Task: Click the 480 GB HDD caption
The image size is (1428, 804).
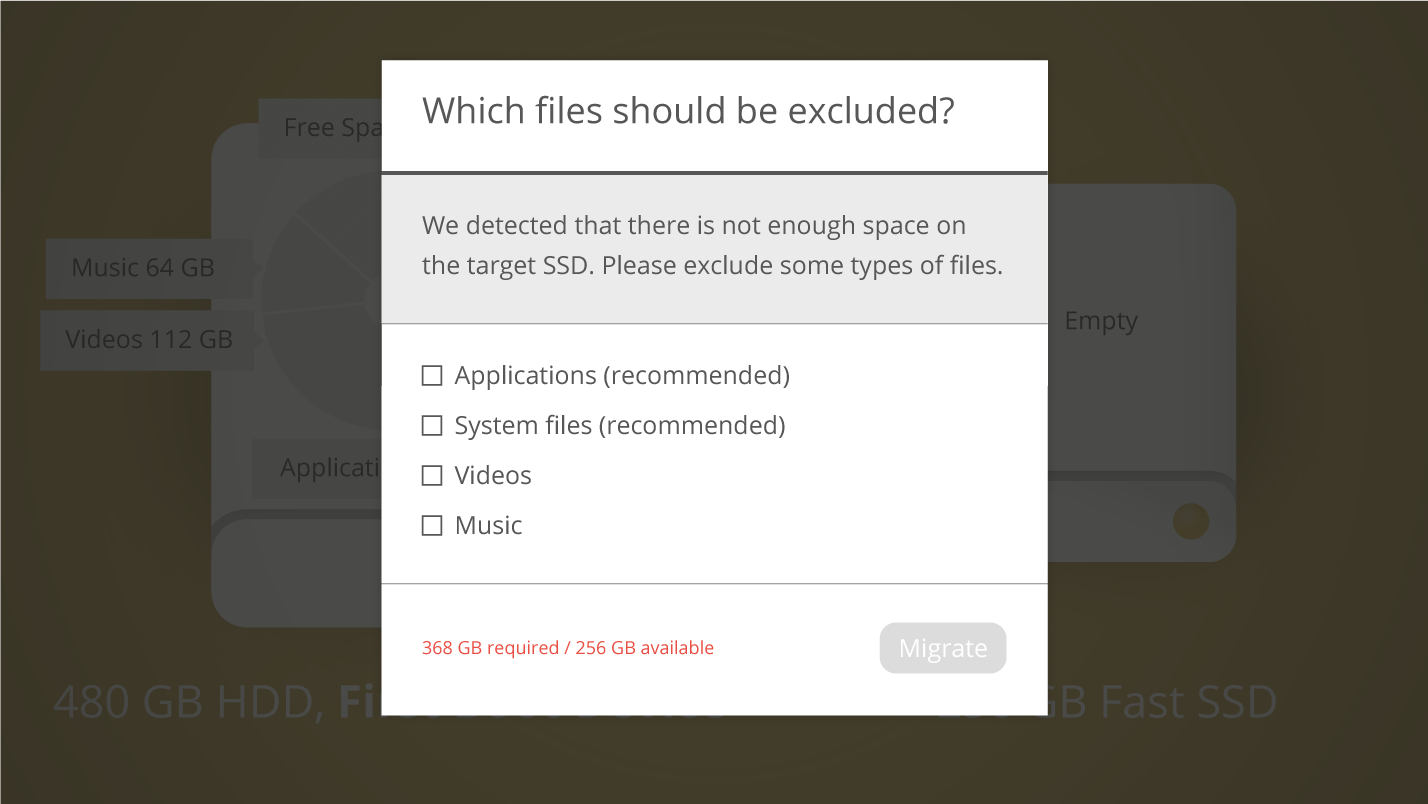Action: coord(187,702)
